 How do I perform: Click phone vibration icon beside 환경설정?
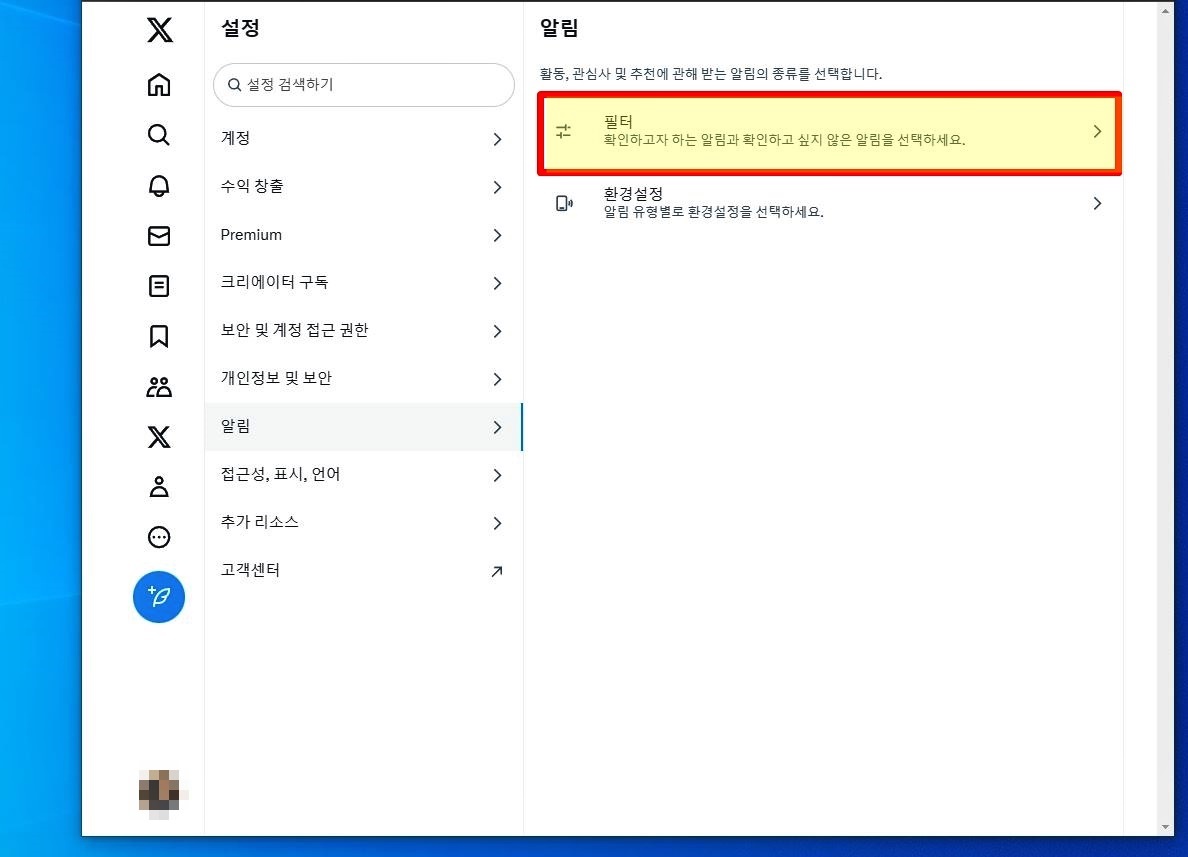click(x=564, y=203)
